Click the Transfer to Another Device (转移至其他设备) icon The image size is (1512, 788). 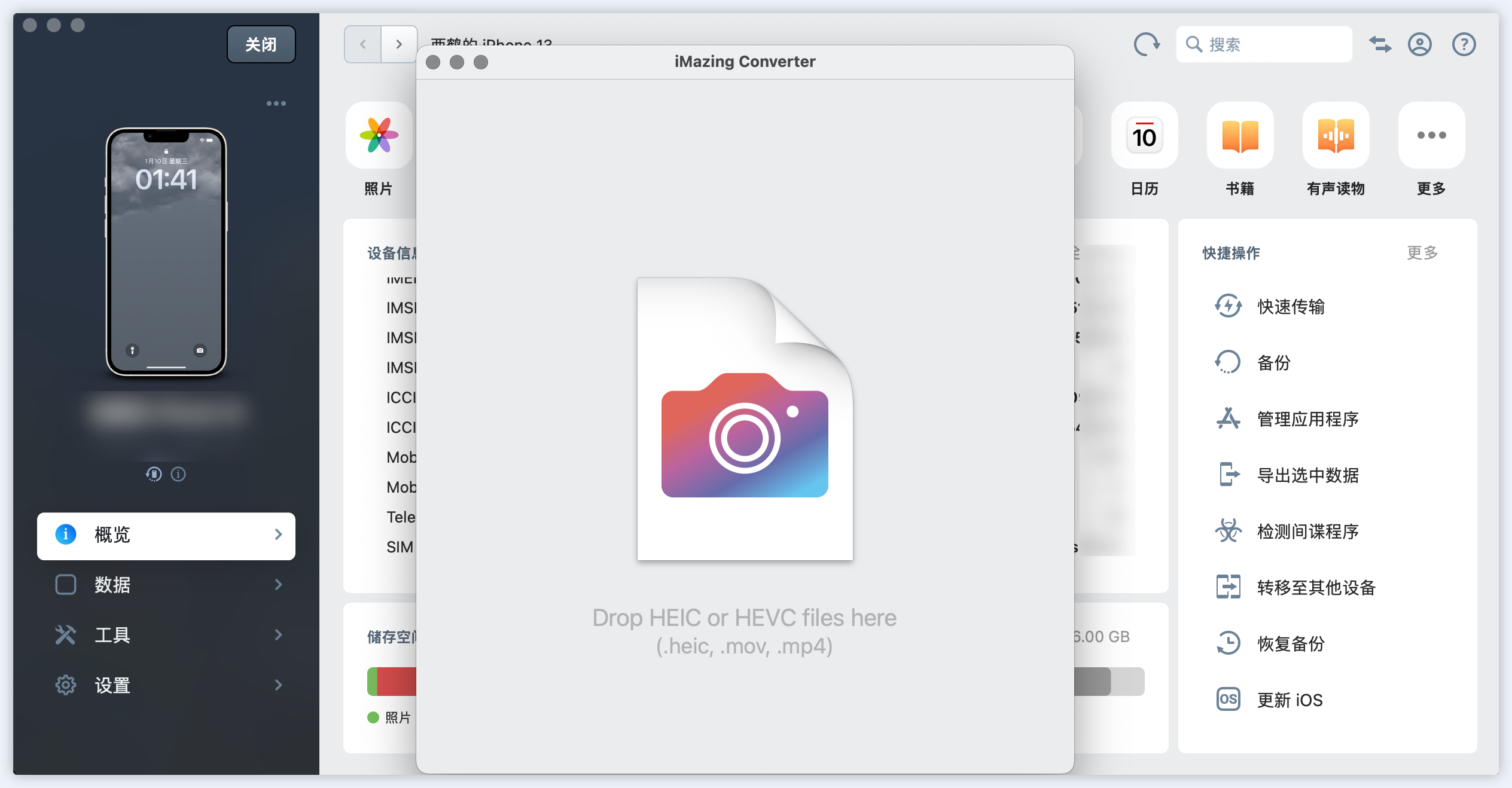1228,587
